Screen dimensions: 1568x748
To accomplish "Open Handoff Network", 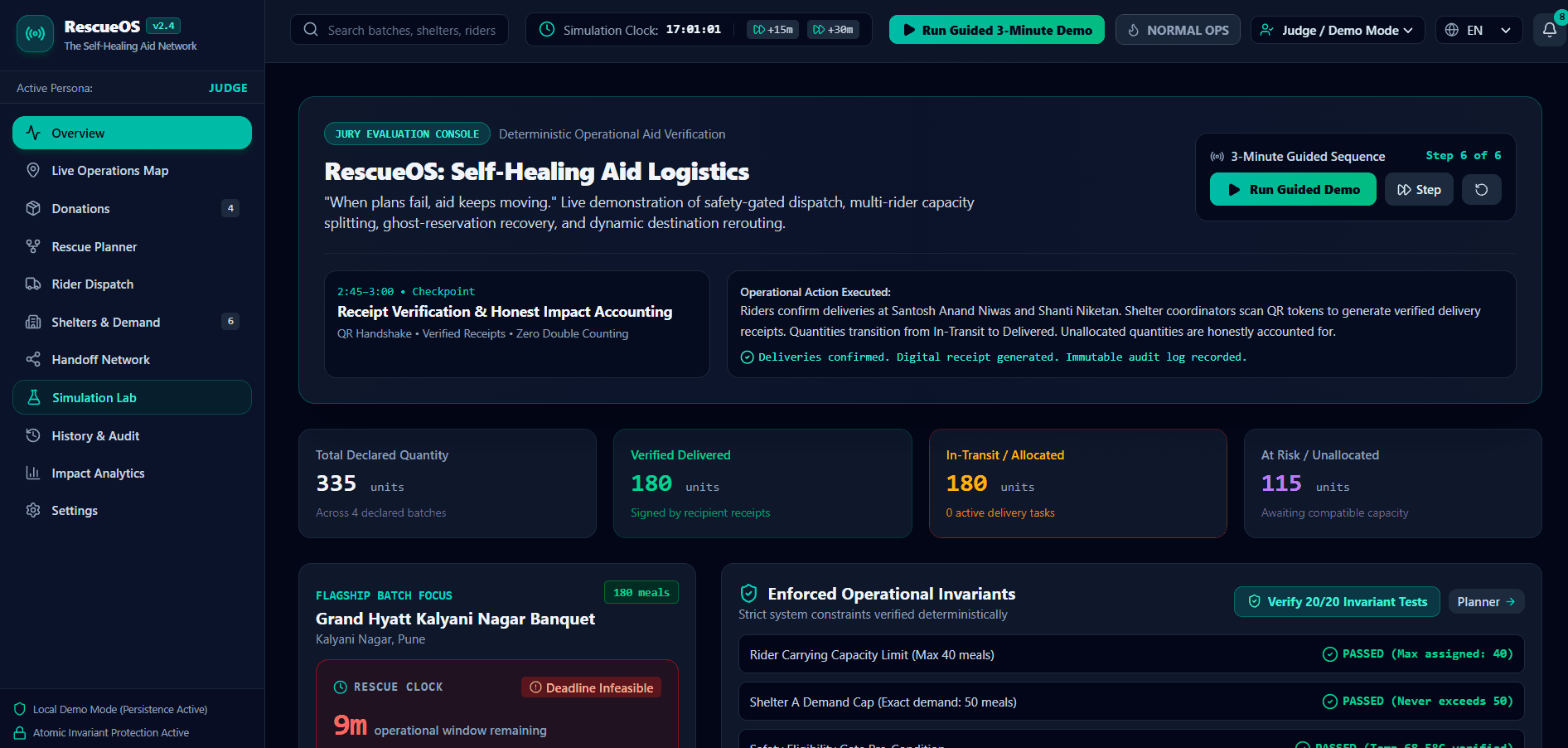I will tap(132, 360).
